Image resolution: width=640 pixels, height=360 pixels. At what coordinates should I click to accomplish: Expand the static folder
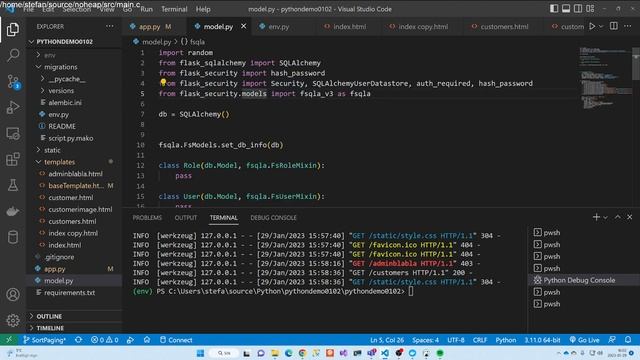(52, 150)
